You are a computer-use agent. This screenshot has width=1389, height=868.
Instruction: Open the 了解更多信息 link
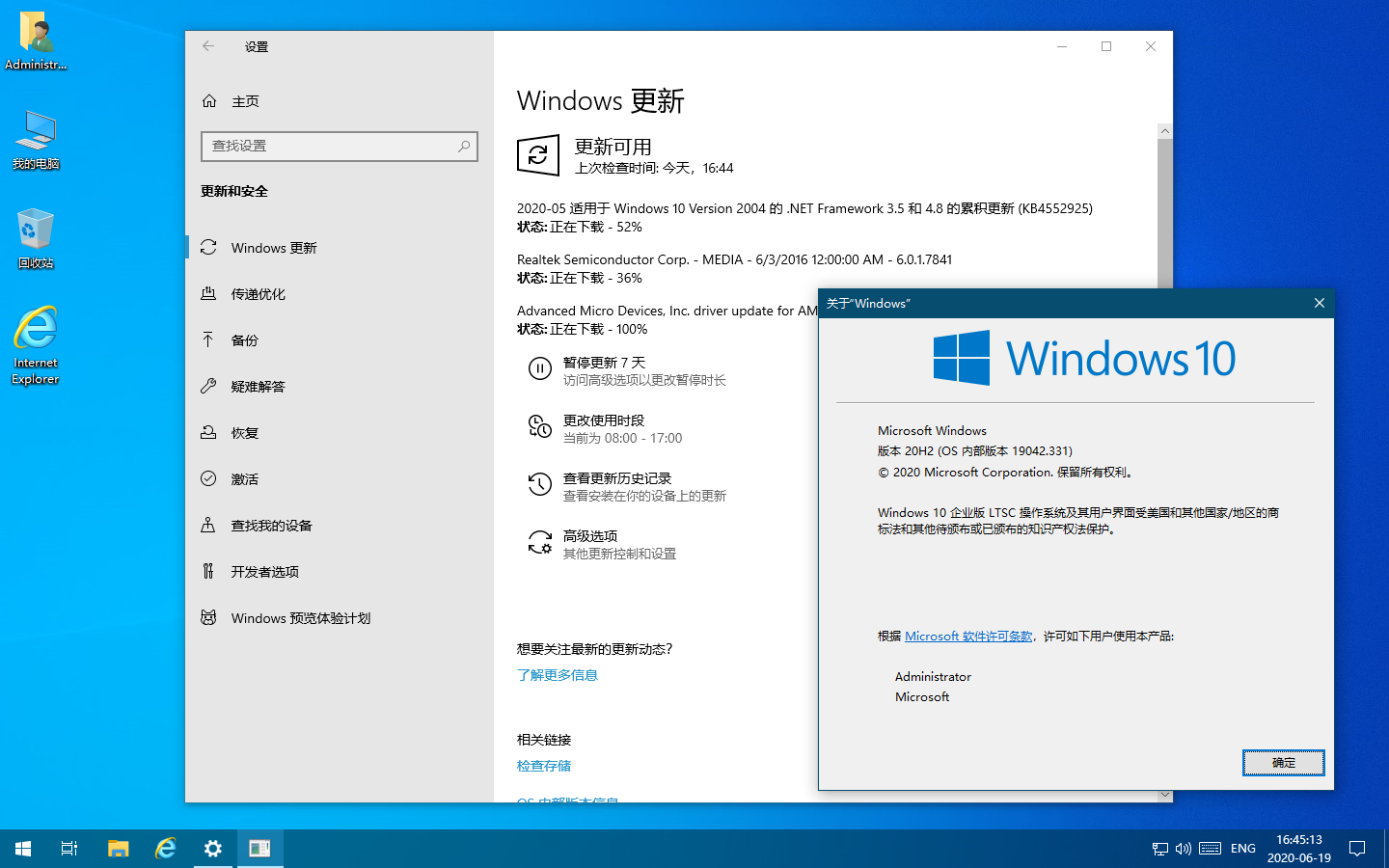558,675
